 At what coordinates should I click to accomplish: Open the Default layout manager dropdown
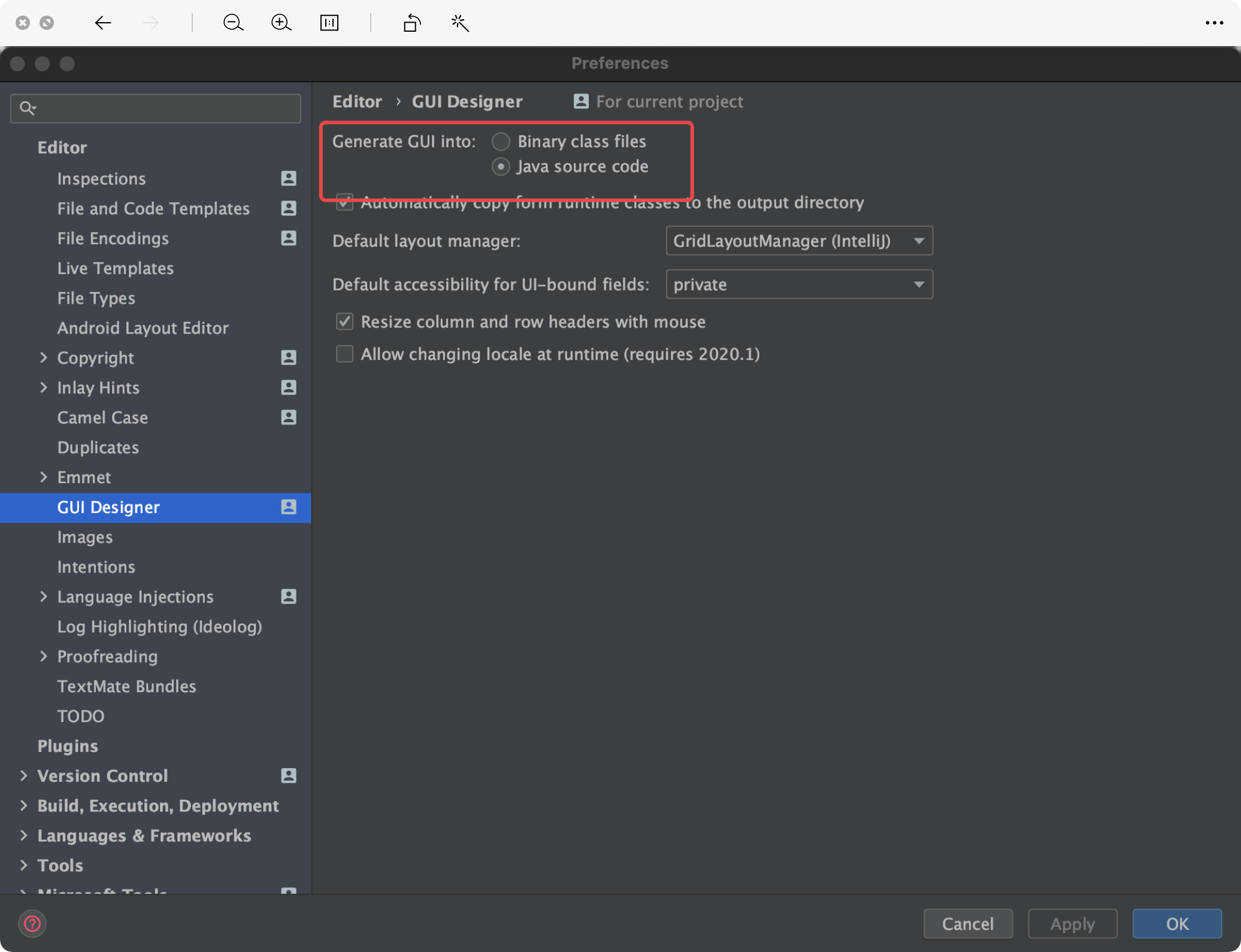click(799, 241)
